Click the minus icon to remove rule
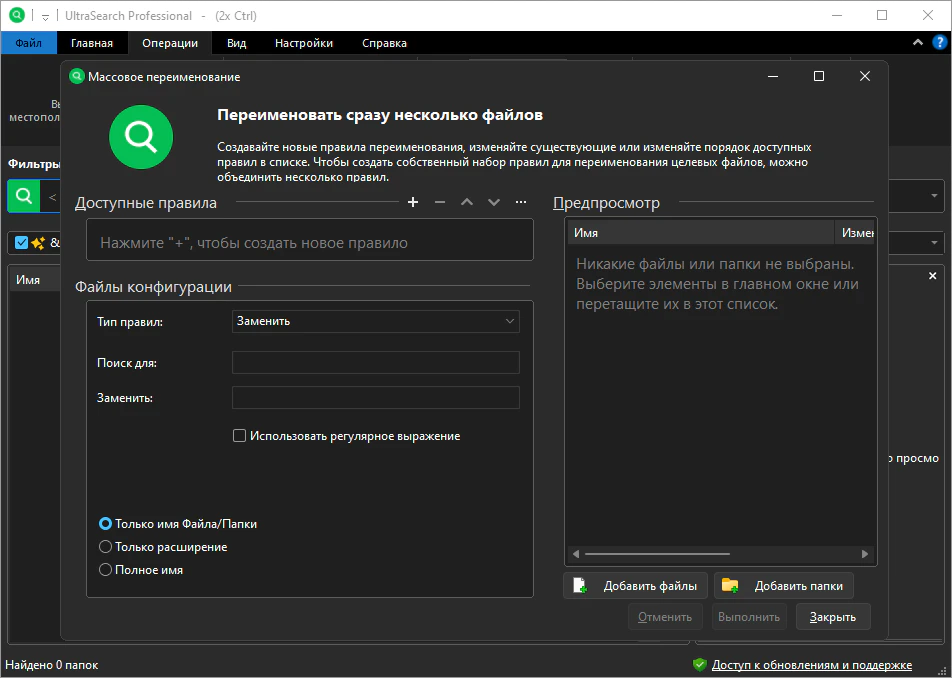 [440, 202]
